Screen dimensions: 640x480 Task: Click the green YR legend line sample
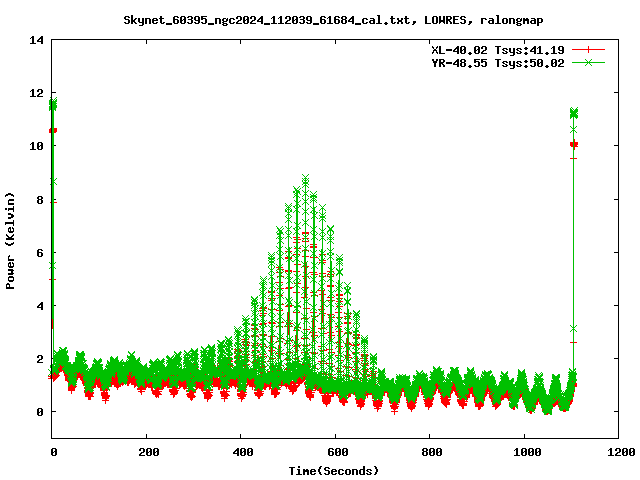click(588, 62)
